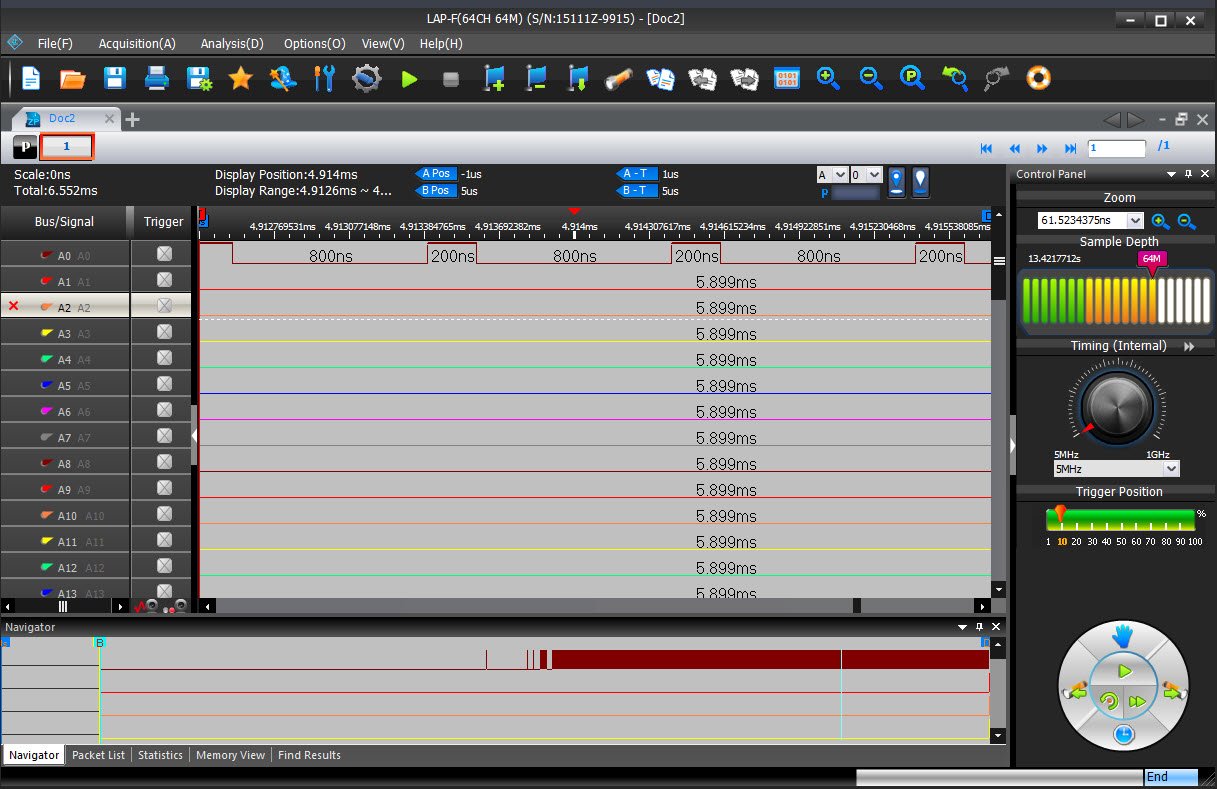This screenshot has height=789, width=1217.
Task: Open file with the folder icon
Action: [x=73, y=78]
